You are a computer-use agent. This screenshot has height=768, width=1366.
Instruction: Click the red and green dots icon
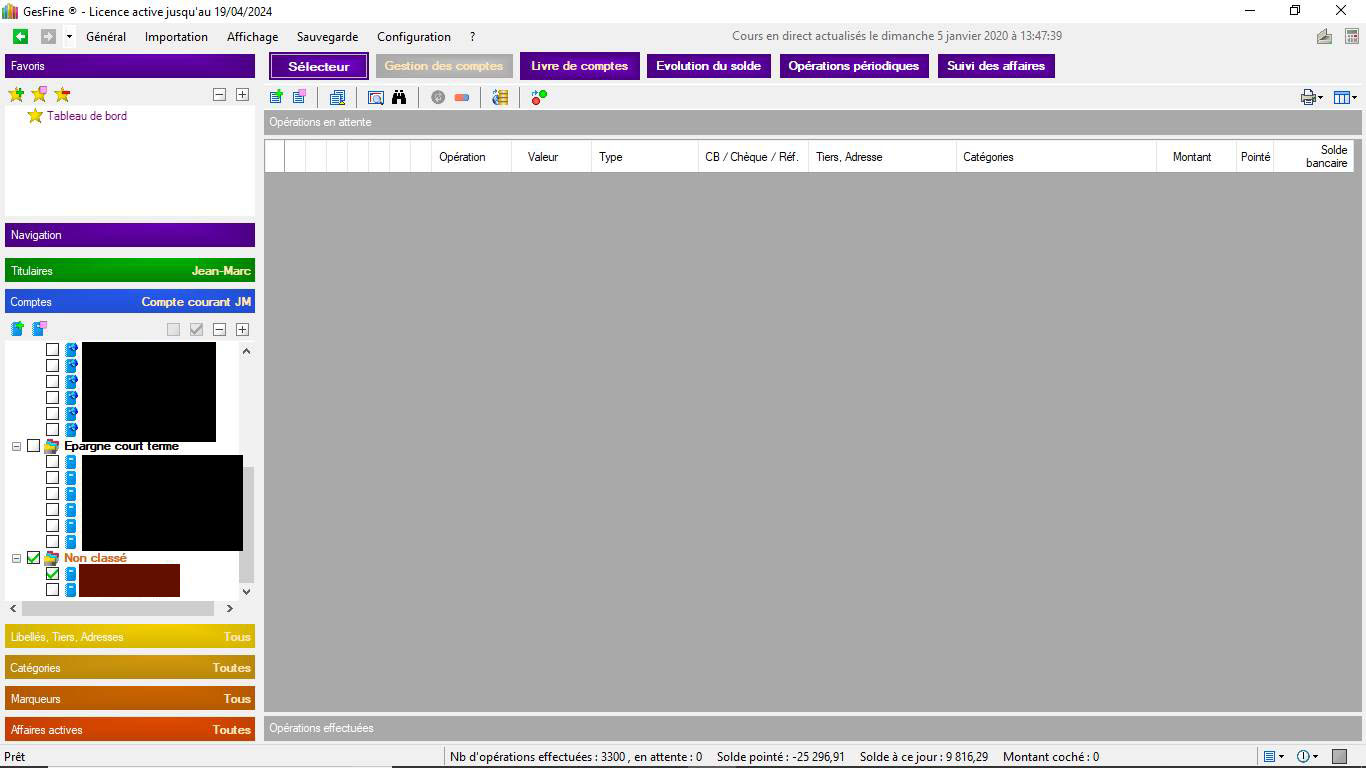point(539,97)
